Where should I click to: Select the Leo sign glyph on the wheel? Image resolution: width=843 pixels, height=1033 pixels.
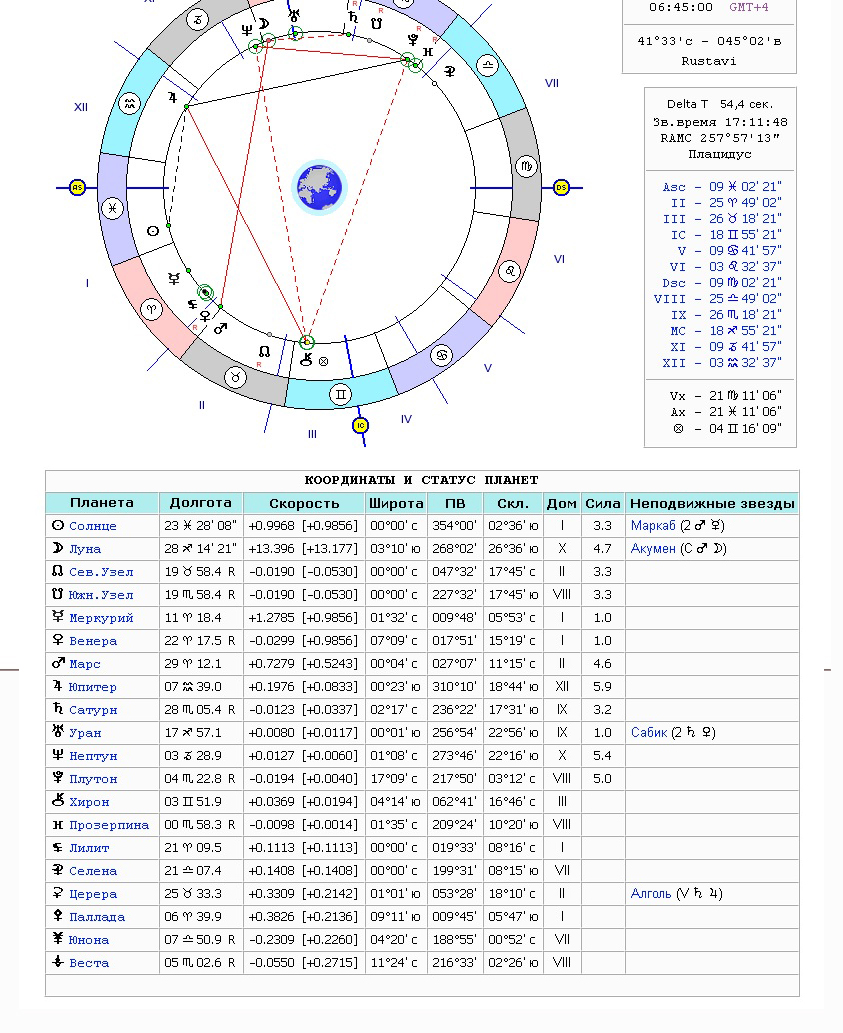click(510, 271)
